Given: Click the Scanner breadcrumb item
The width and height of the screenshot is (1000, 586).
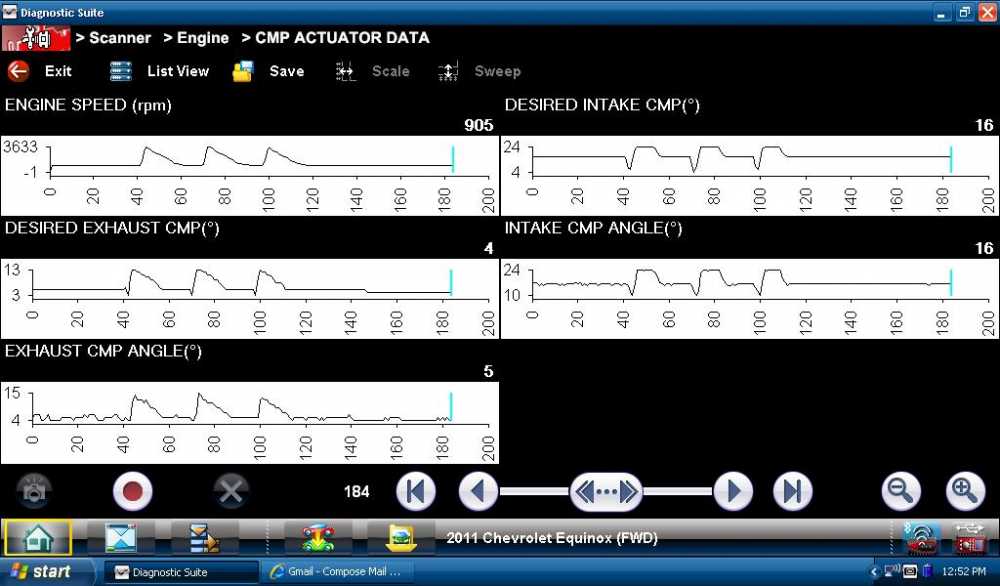Looking at the screenshot, I should [119, 38].
